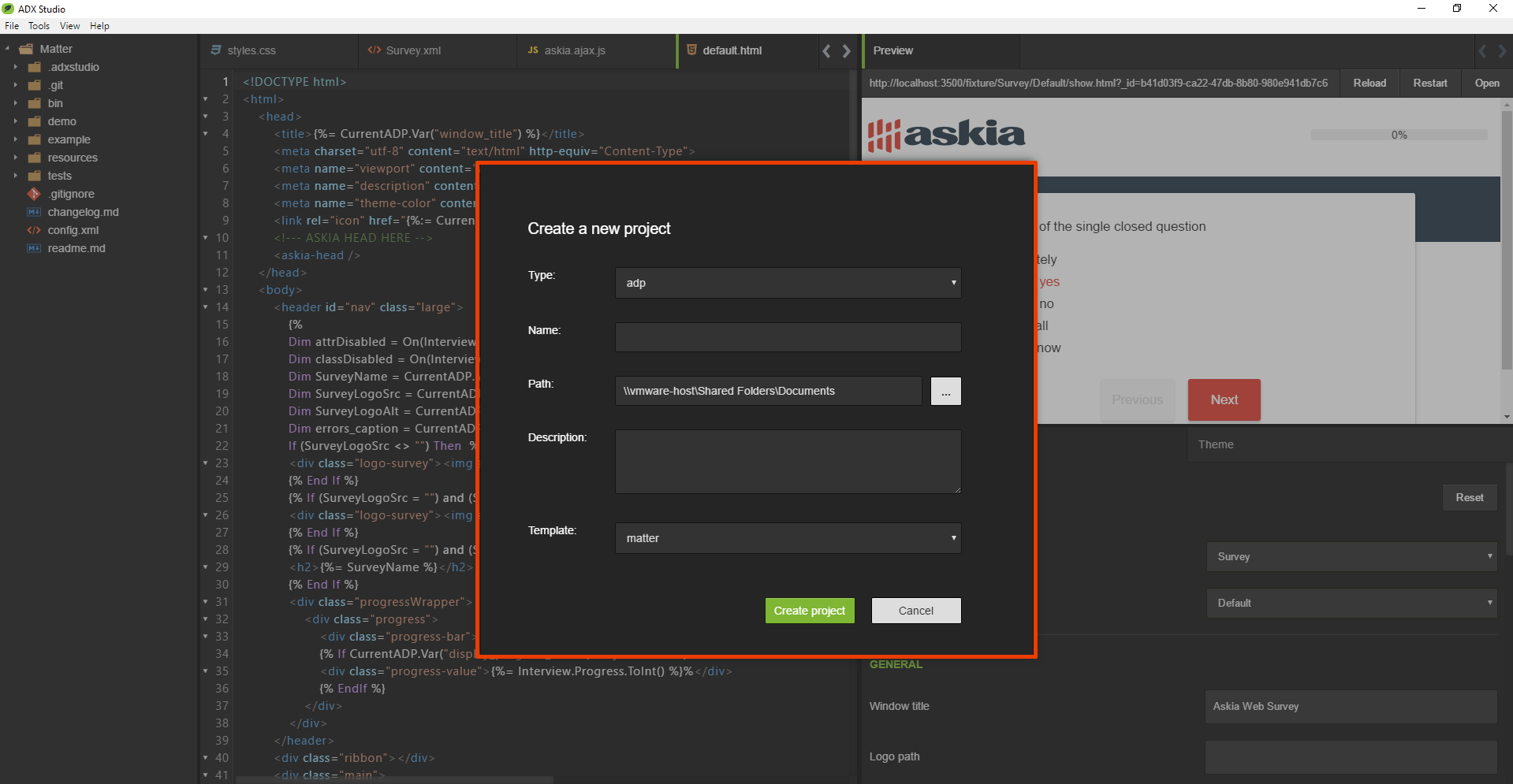Browse for path with the ellipsis button
The width and height of the screenshot is (1513, 784).
945,391
